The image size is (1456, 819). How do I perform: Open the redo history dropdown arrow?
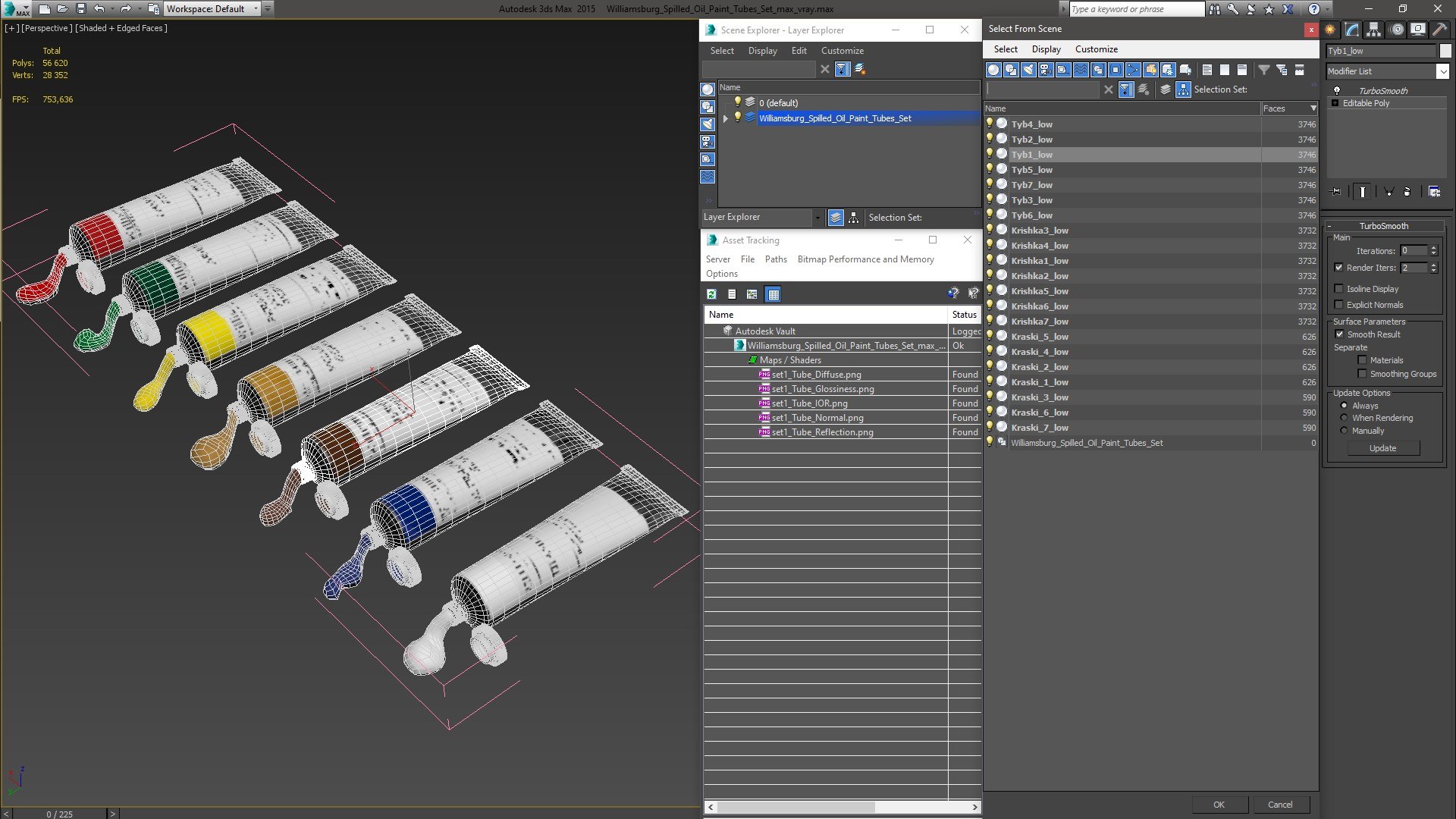tap(140, 9)
